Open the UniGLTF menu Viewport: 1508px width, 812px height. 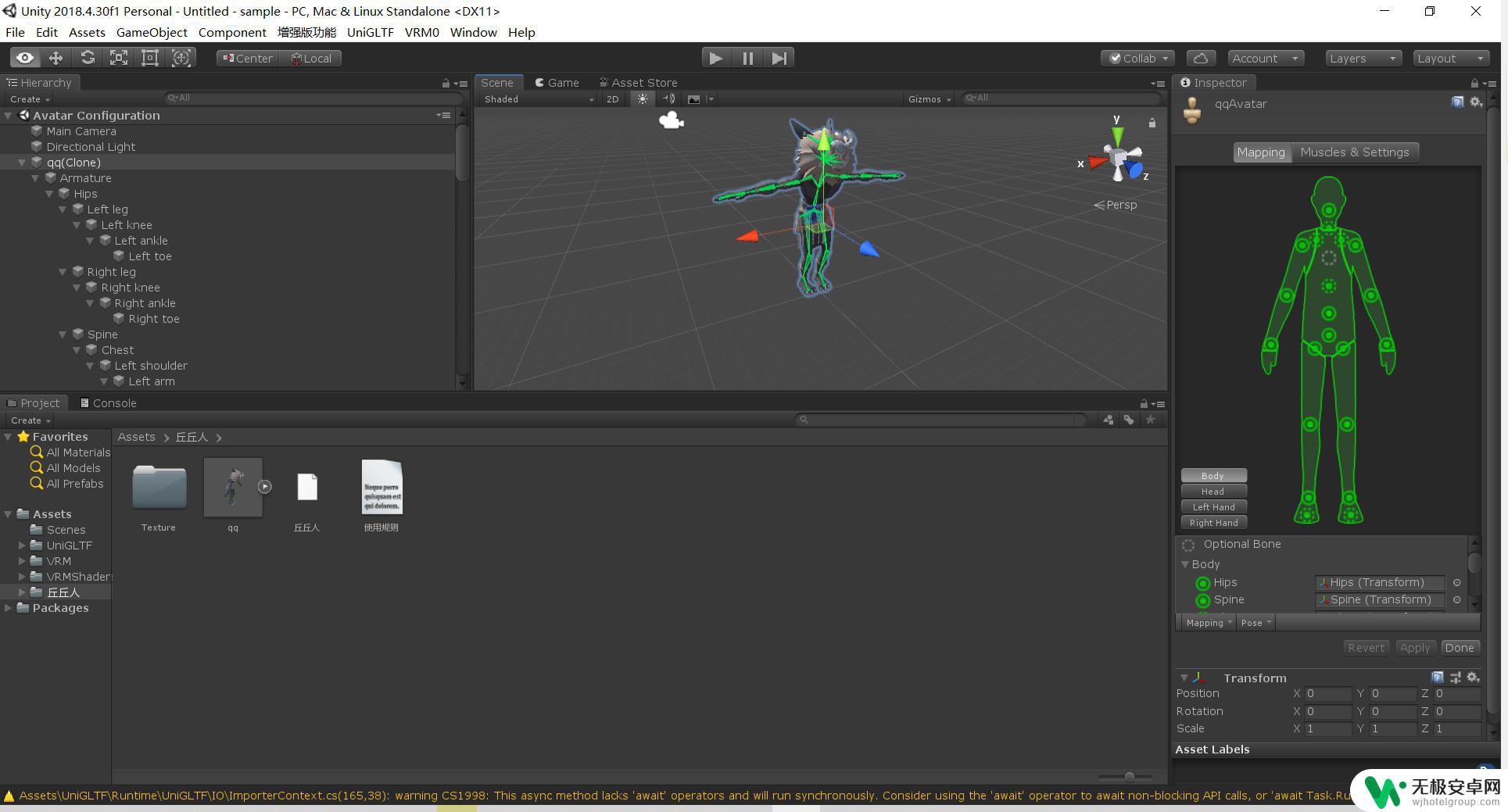(x=370, y=32)
